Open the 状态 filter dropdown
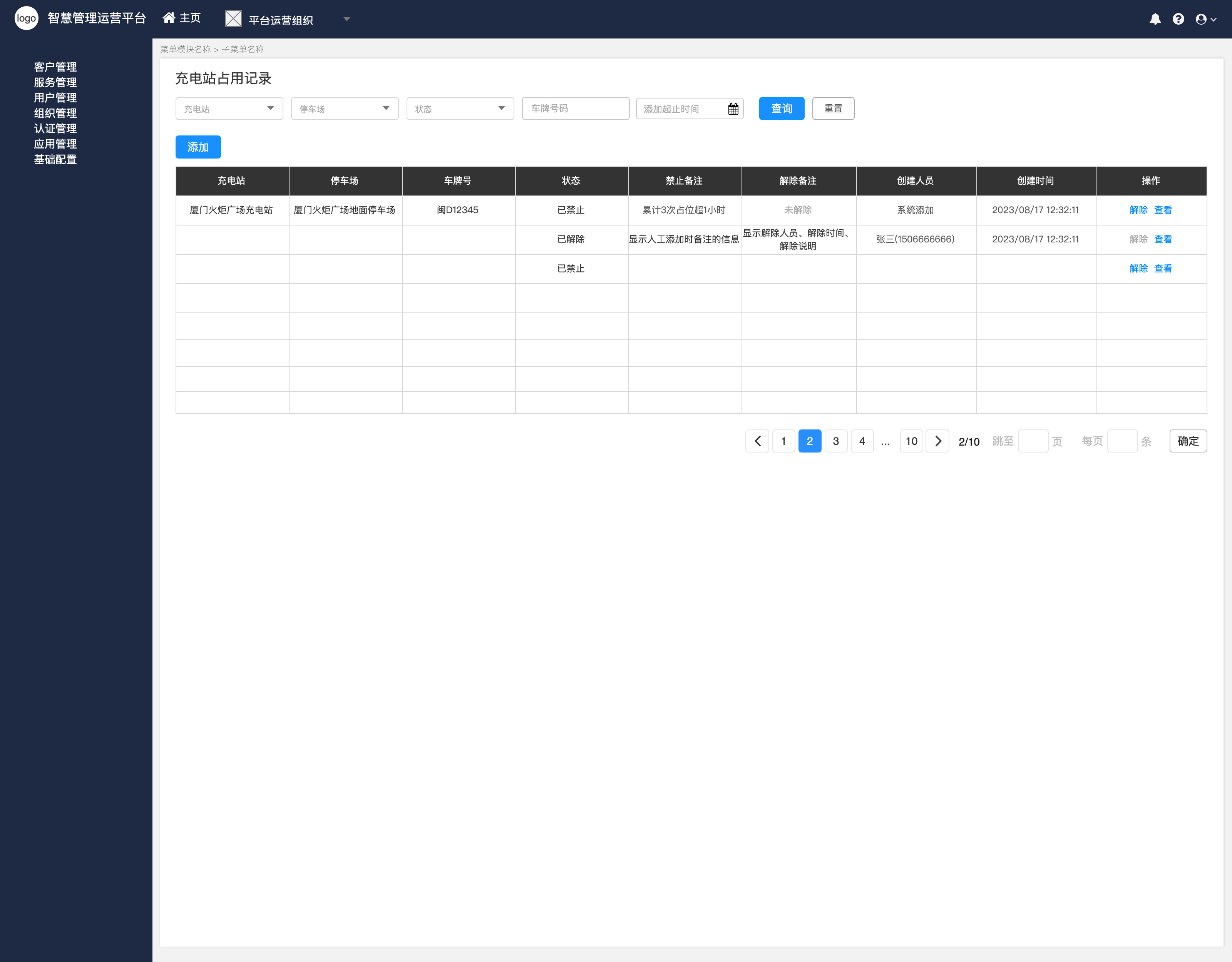This screenshot has width=1232, height=962. pyautogui.click(x=460, y=109)
